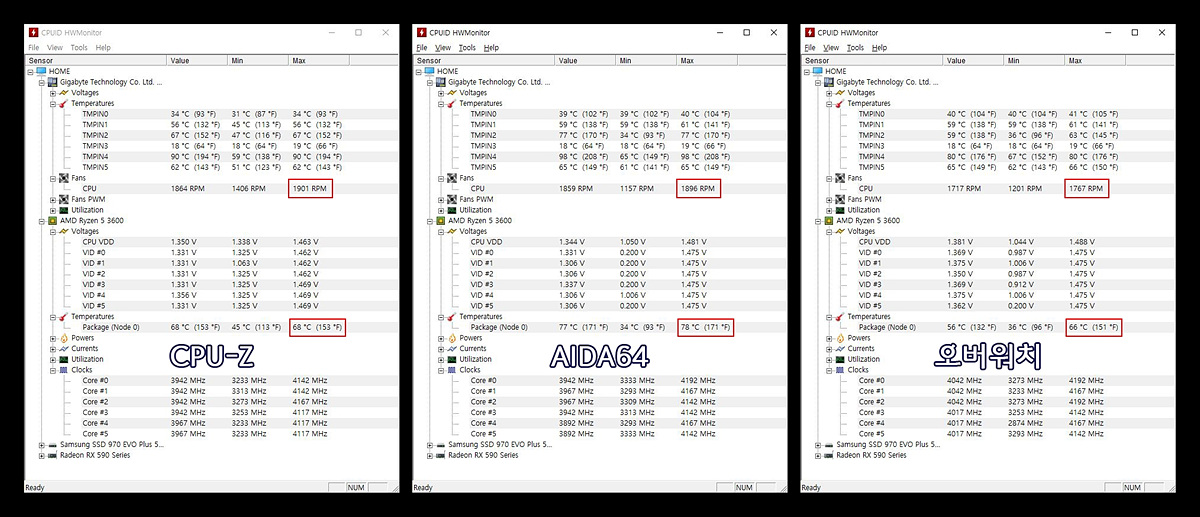
Task: Click the Fans PWM icon in CPU-Z window
Action: (x=62, y=199)
